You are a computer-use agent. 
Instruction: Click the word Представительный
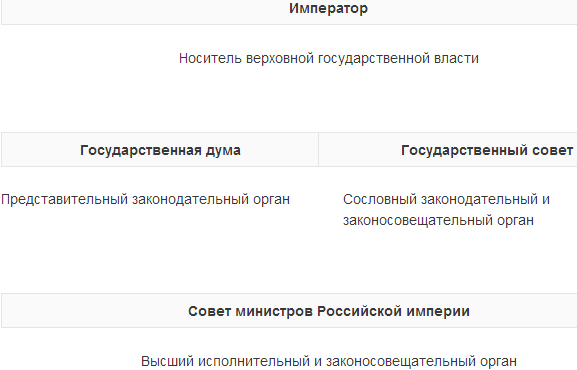click(64, 200)
